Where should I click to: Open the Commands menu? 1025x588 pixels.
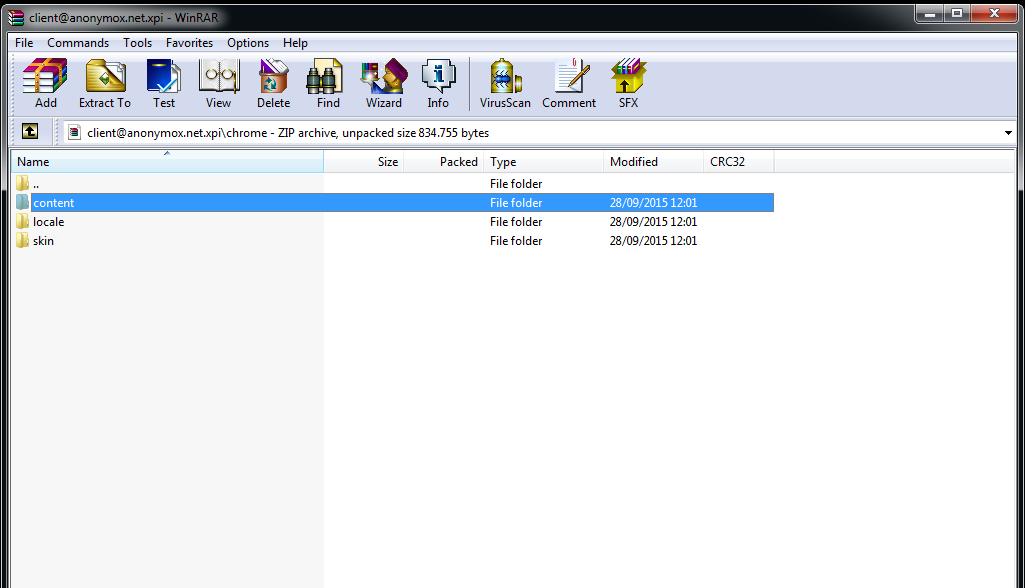pyautogui.click(x=78, y=43)
